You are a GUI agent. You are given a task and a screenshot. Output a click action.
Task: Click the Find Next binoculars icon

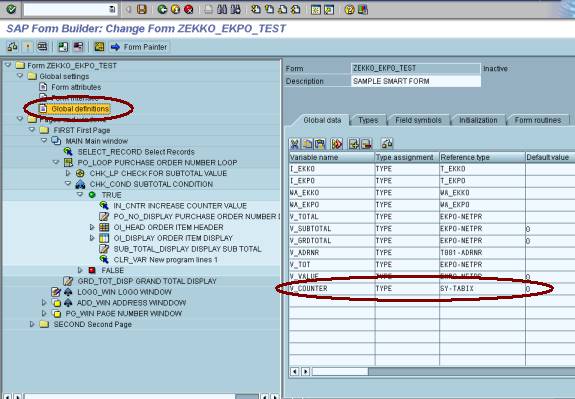pyautogui.click(x=235, y=9)
